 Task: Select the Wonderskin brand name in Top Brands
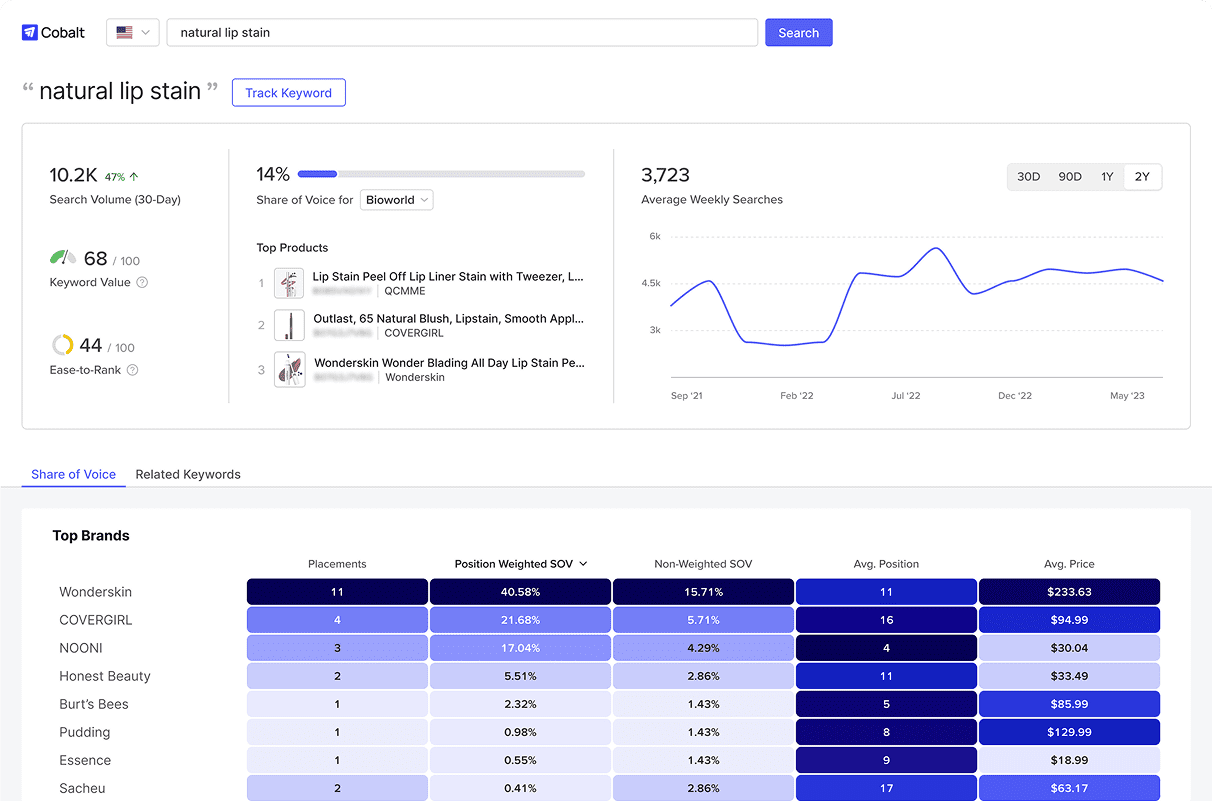[95, 591]
